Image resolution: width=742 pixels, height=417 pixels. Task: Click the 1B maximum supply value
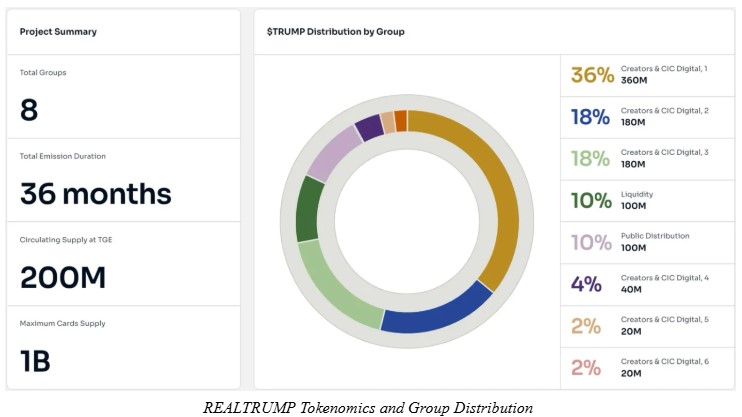[35, 361]
